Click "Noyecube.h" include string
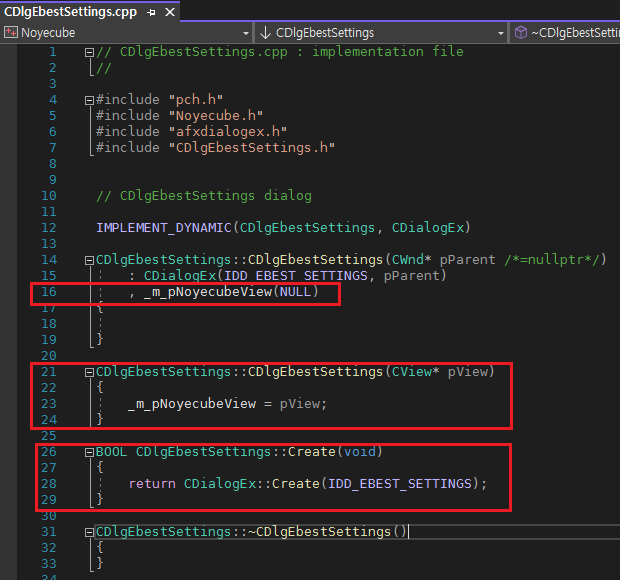621x580 pixels. click(x=215, y=116)
